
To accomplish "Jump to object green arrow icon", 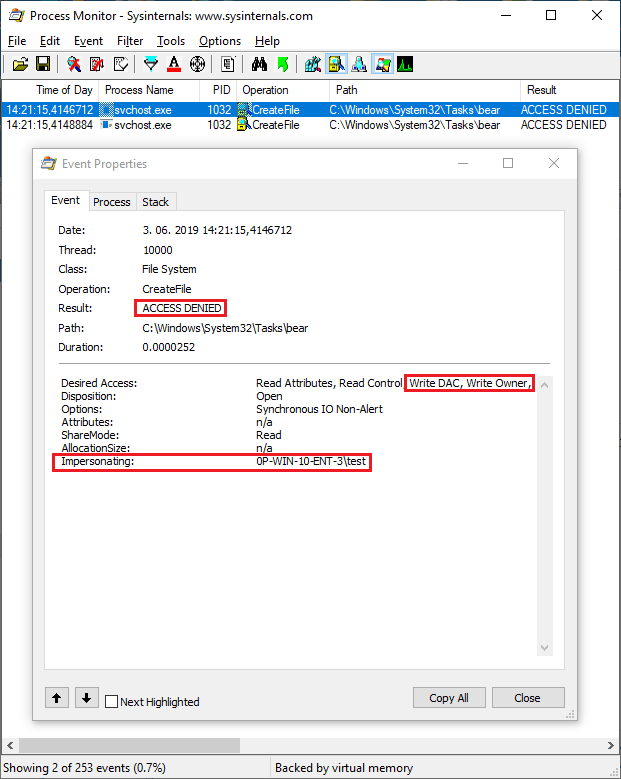I will coord(283,64).
